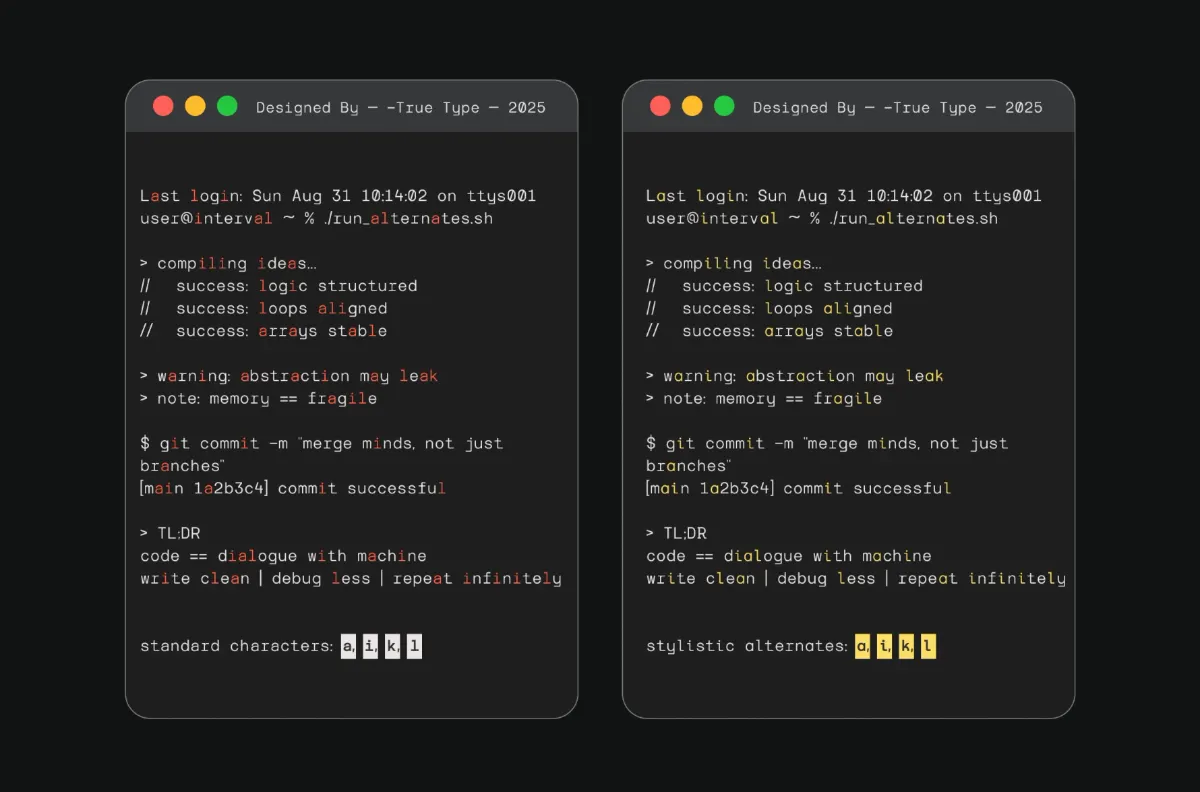Click '[main 1a2b3c4] commit successful' in stylistic alternates terminal
The height and width of the screenshot is (792, 1200).
pos(799,489)
